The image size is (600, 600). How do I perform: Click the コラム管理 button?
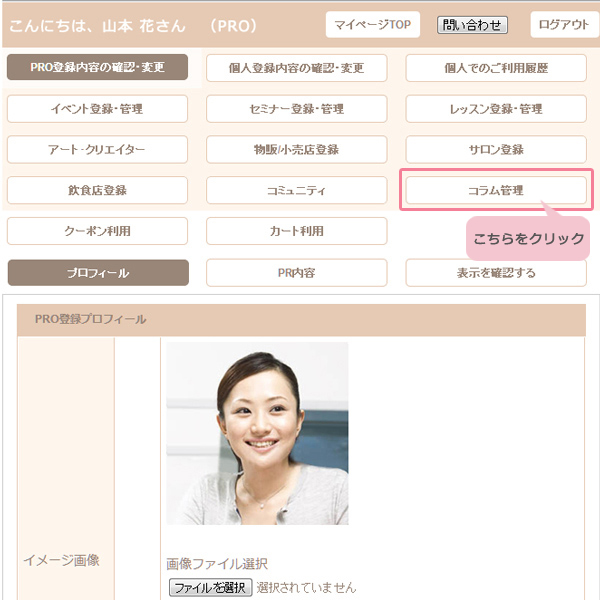(496, 190)
